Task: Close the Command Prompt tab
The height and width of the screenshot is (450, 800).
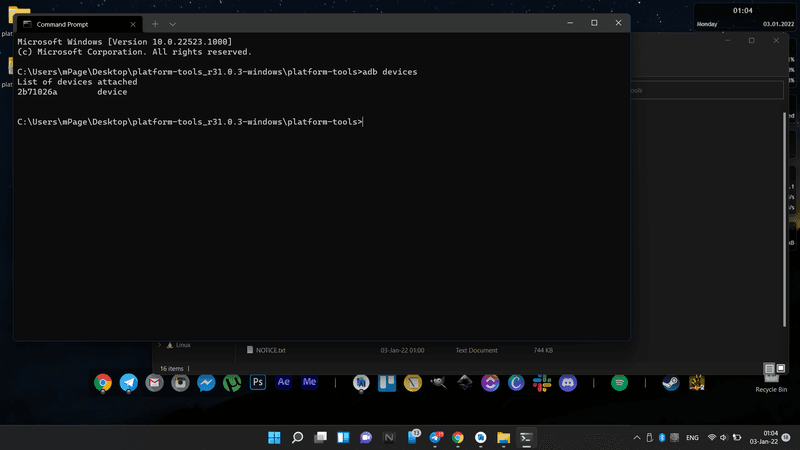Action: pos(133,24)
